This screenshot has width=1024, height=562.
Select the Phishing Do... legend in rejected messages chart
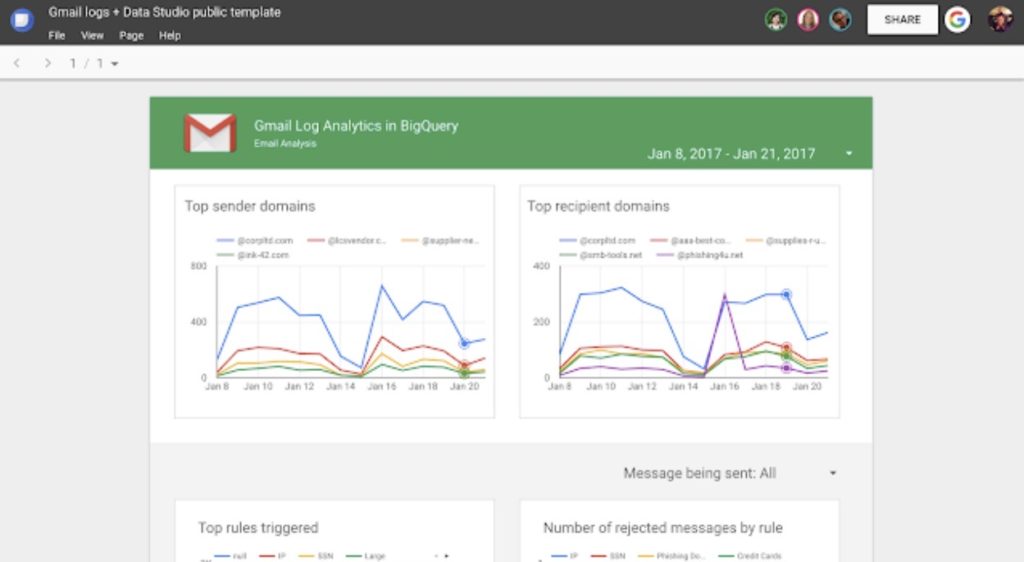coord(671,556)
